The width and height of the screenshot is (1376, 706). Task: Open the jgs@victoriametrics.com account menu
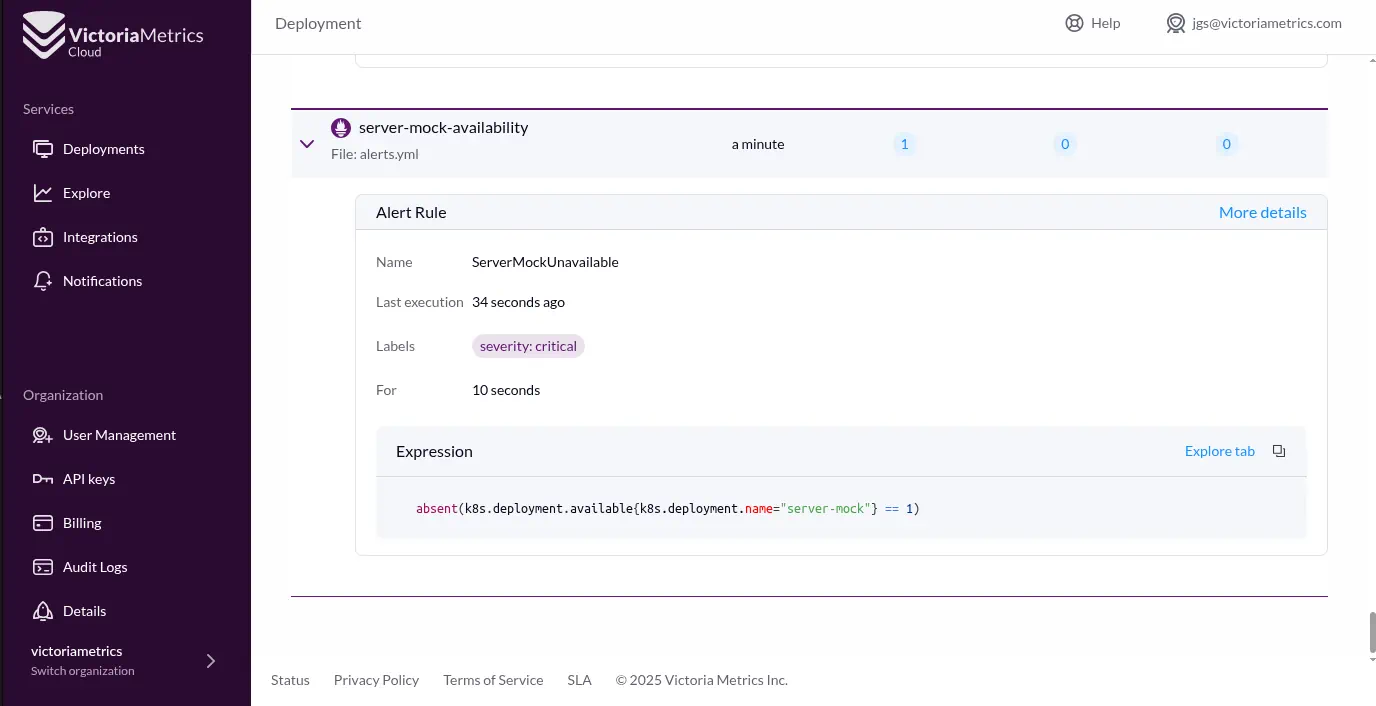pyautogui.click(x=1254, y=23)
